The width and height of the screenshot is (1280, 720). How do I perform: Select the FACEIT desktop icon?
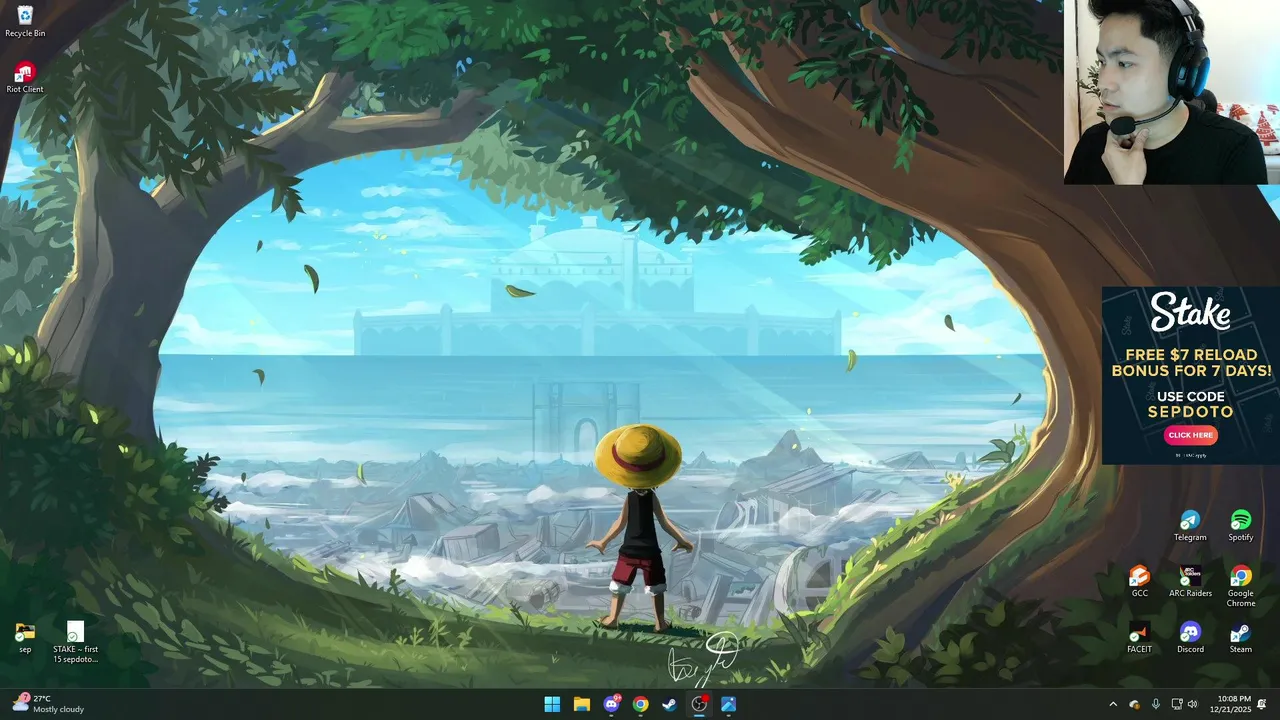(1139, 637)
